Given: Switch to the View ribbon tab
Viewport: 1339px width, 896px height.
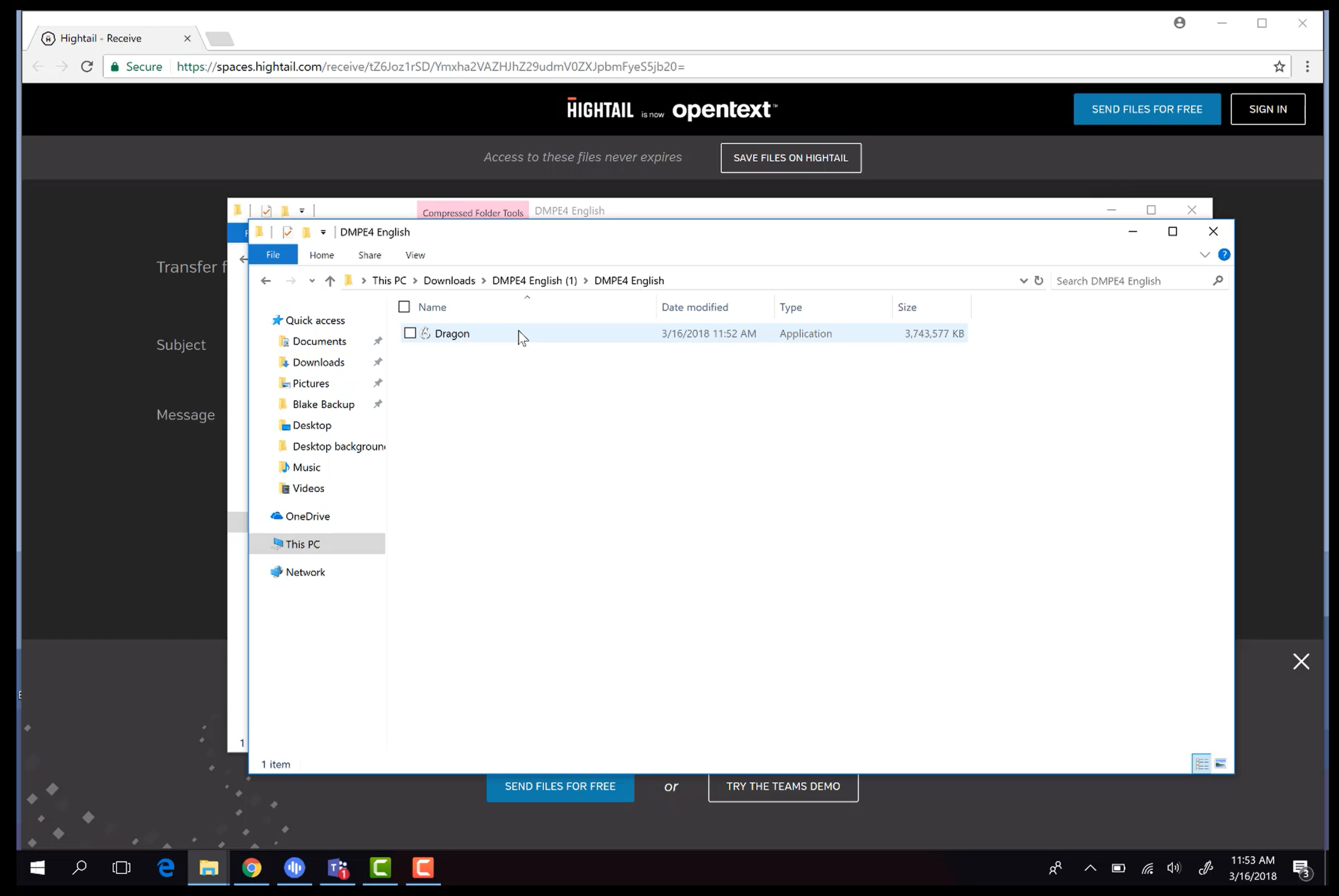Looking at the screenshot, I should click(416, 255).
